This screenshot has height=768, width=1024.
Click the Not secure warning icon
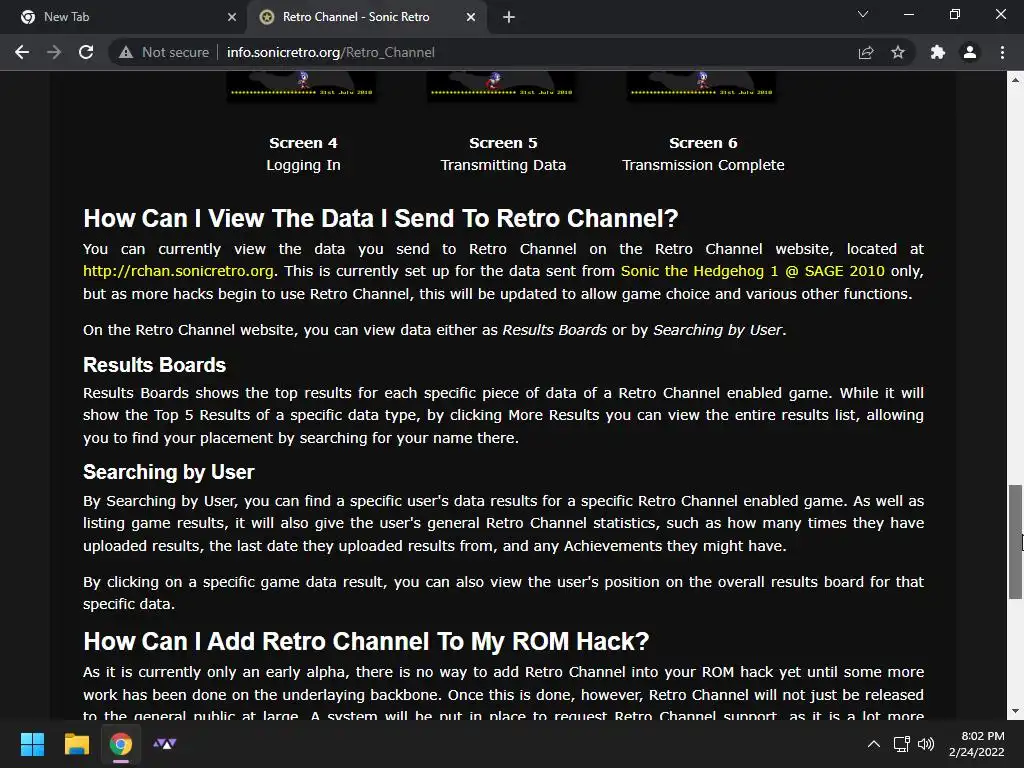(x=126, y=52)
